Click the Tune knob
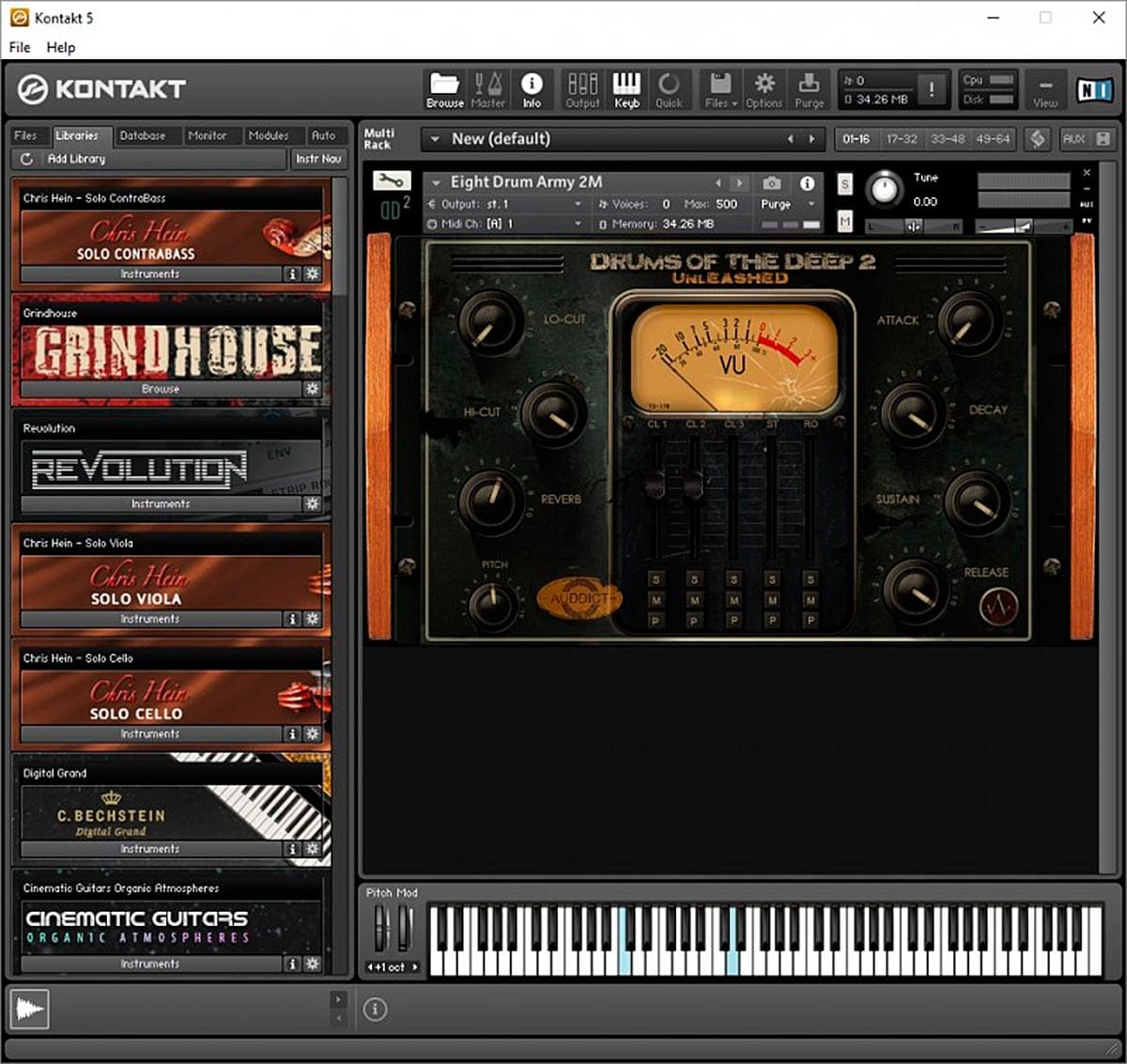The height and width of the screenshot is (1064, 1127). [884, 190]
